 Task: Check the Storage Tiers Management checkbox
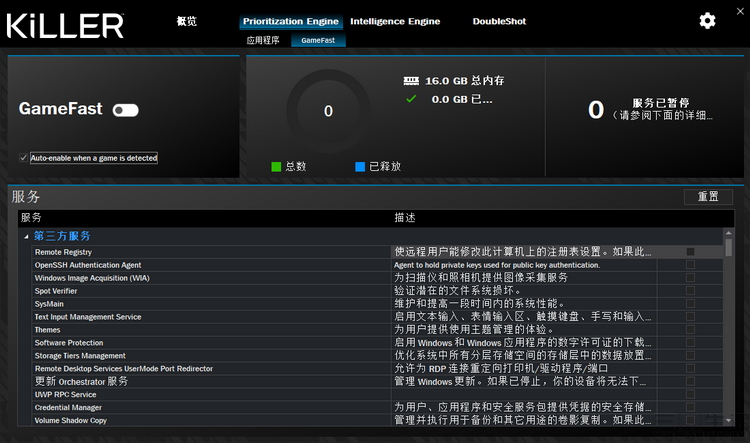[690, 355]
